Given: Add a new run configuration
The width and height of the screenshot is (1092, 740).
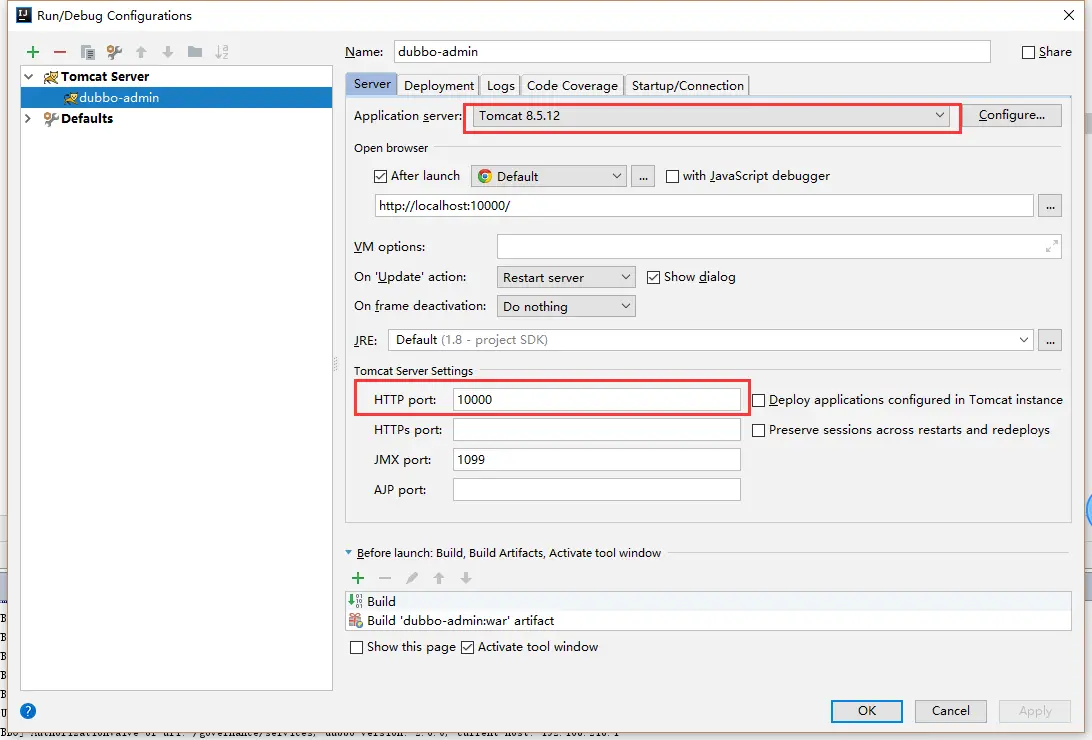Looking at the screenshot, I should (x=33, y=52).
